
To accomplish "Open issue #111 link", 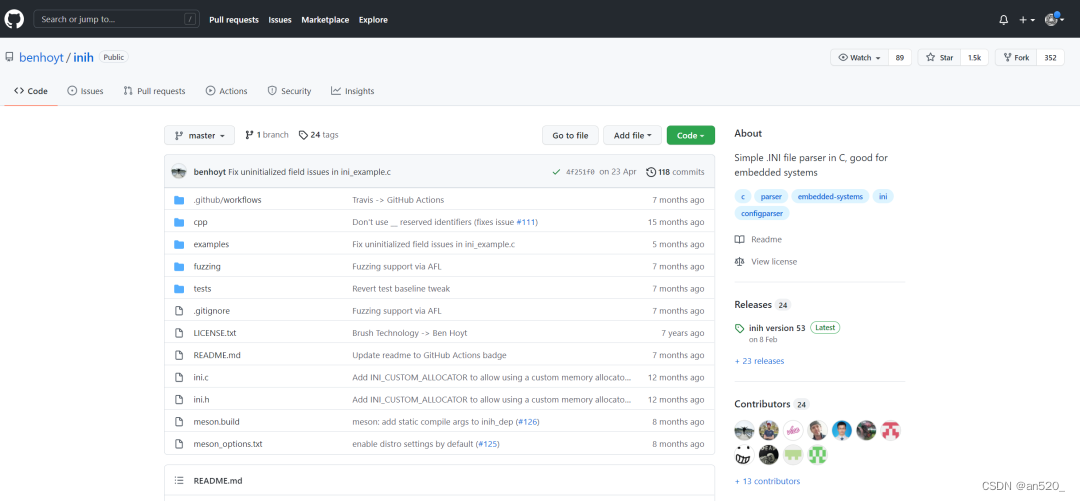I will pyautogui.click(x=526, y=222).
